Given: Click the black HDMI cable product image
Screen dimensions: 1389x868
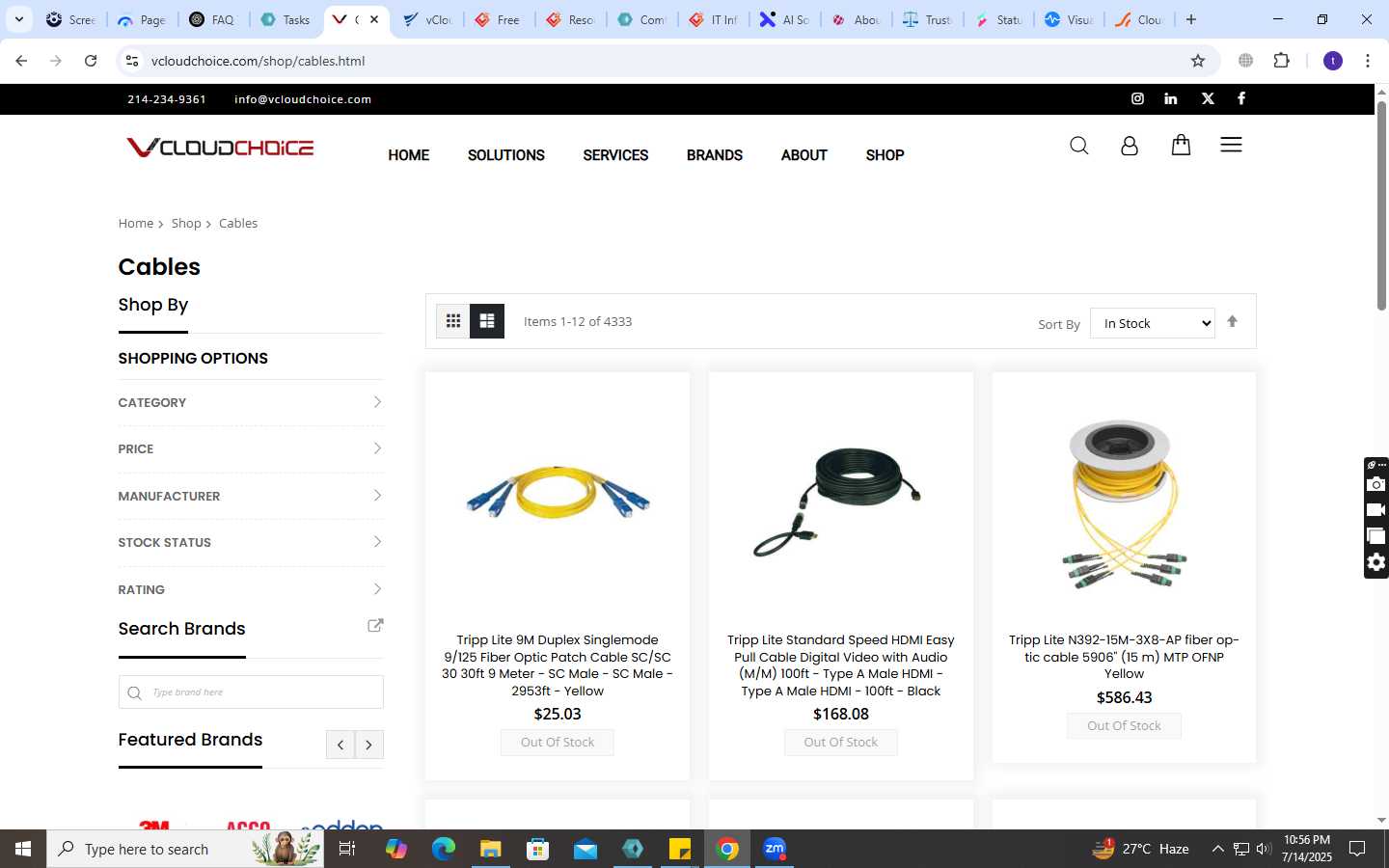Looking at the screenshot, I should (837, 502).
